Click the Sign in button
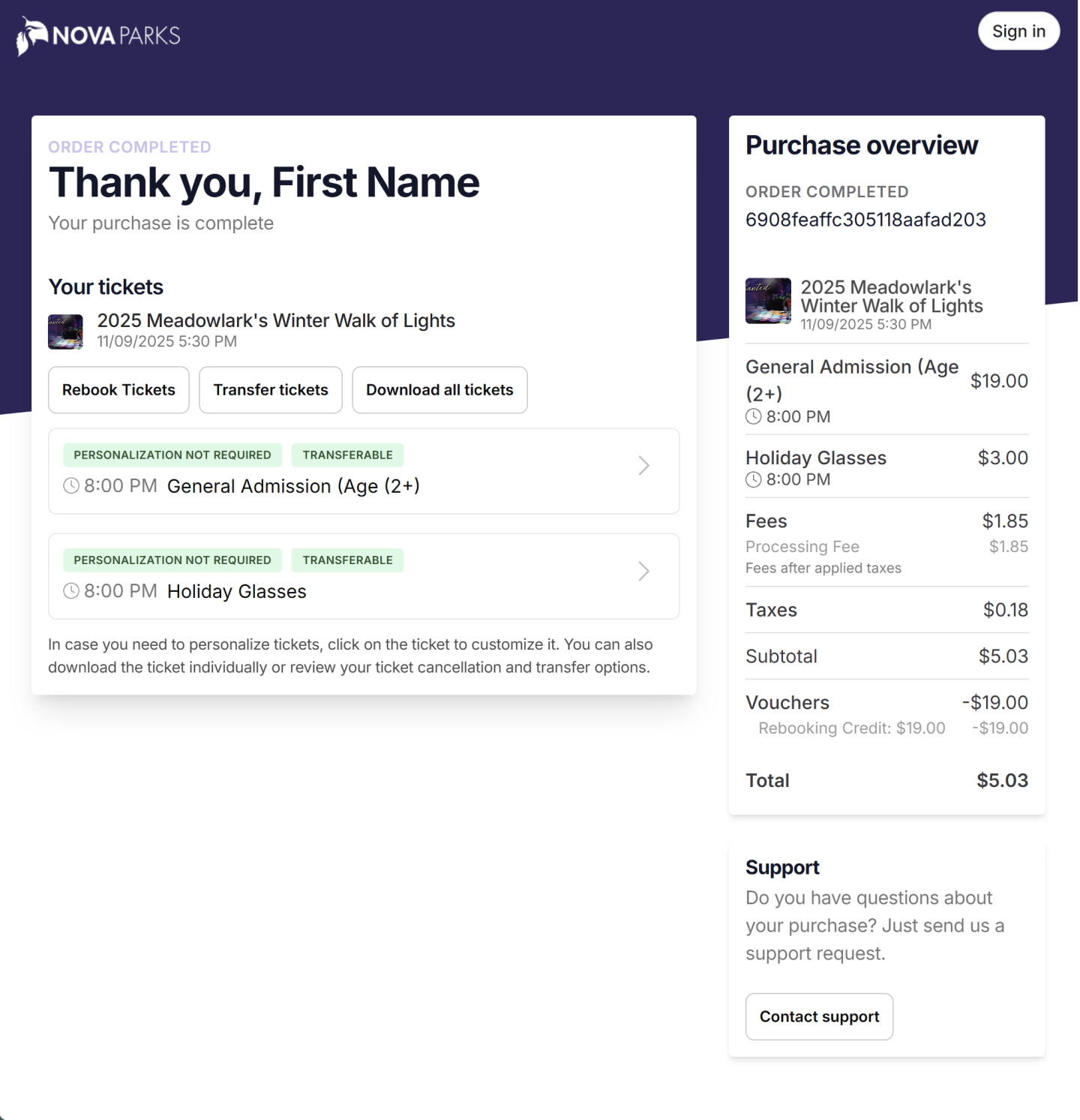This screenshot has width=1080, height=1120. click(1018, 32)
